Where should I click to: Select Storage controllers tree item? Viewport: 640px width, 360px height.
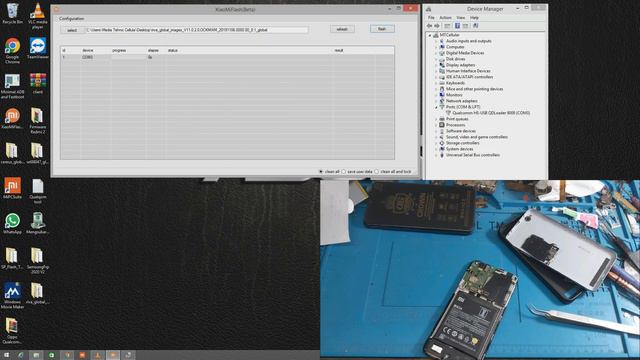[x=462, y=143]
